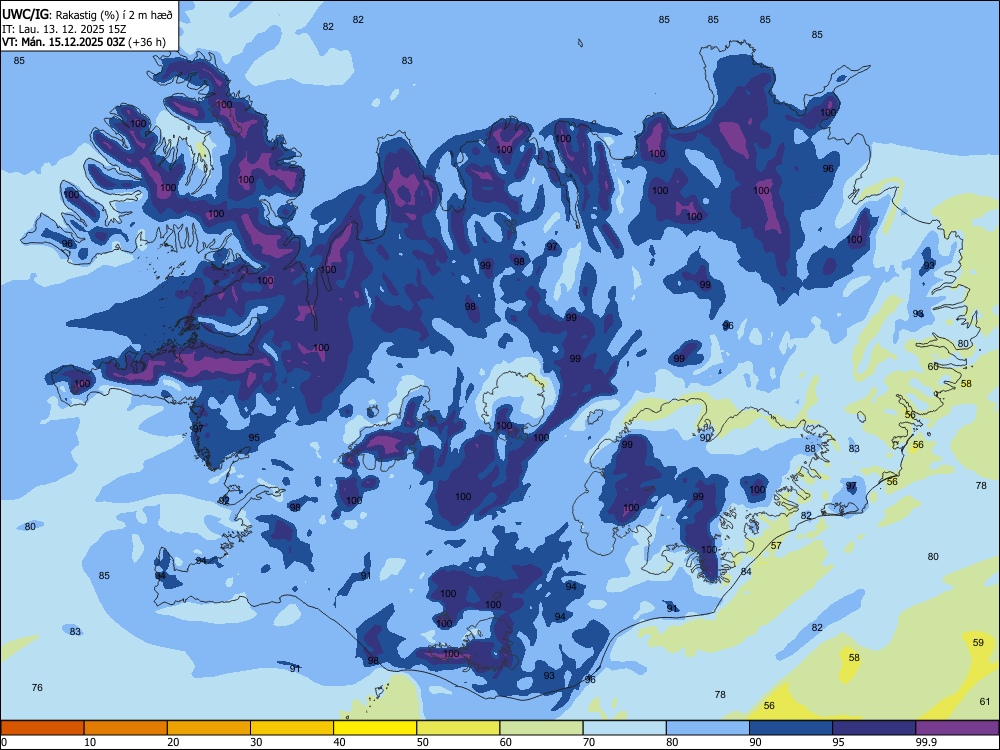This screenshot has width=1000, height=750.
Task: Select the 'IT: Lau. 13. 12. 2025 15Z' line
Action: click(x=62, y=29)
